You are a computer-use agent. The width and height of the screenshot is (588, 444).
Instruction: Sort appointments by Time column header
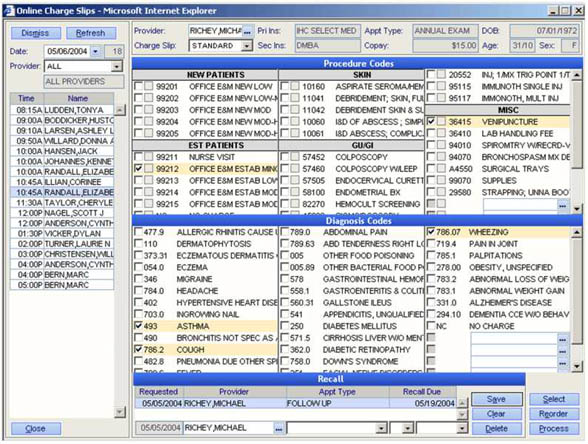pos(27,98)
